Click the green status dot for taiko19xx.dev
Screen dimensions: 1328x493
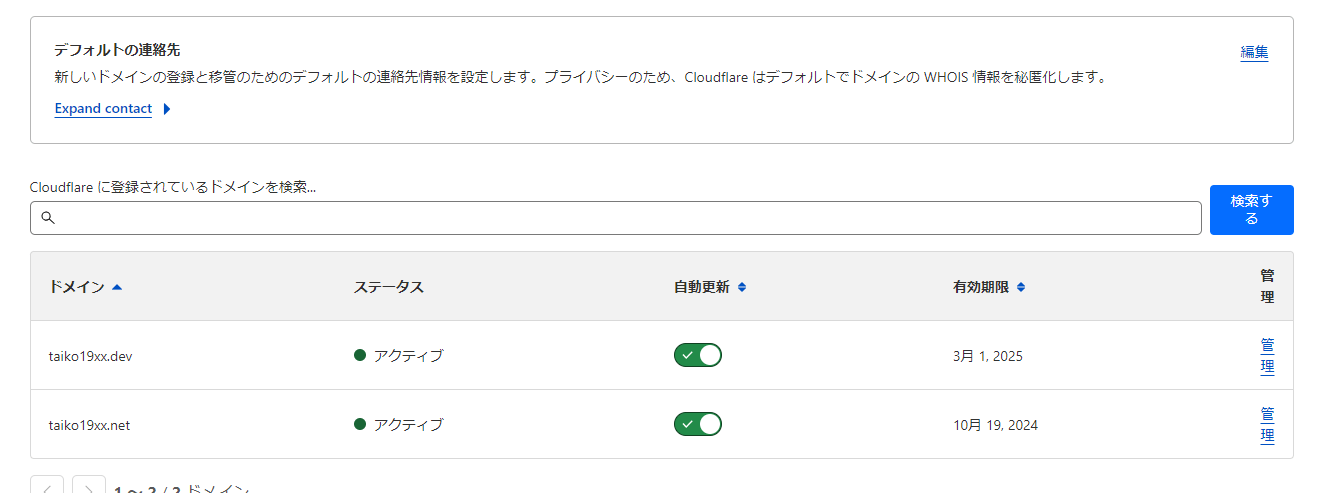(x=360, y=355)
